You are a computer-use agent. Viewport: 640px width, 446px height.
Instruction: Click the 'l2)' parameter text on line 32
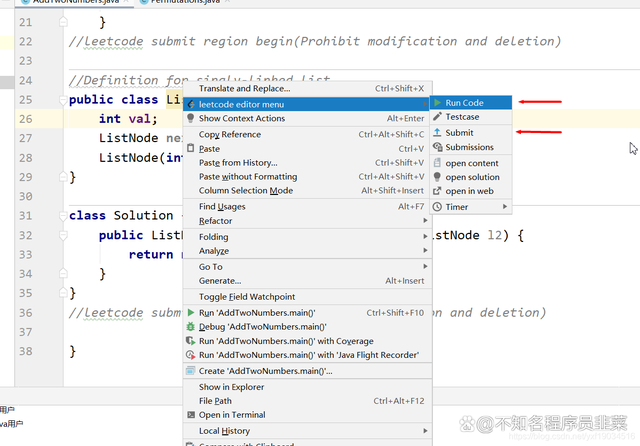[x=498, y=235]
